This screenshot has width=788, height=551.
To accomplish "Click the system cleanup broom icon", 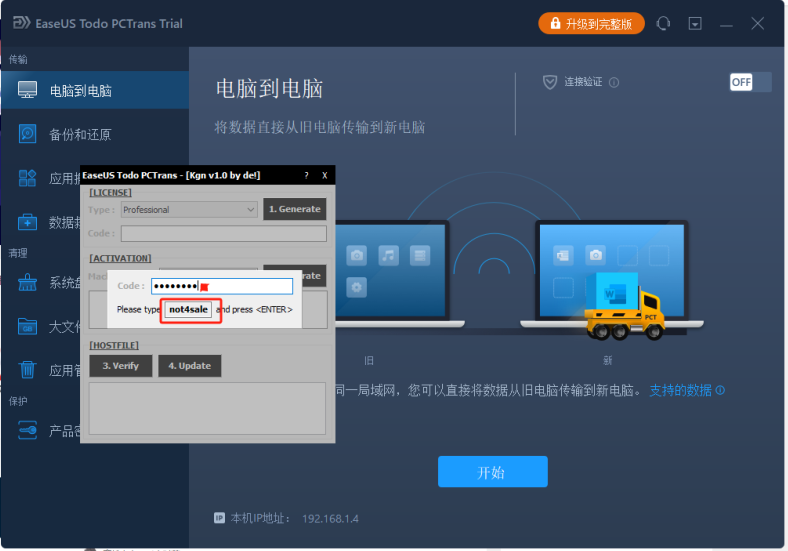I will tap(27, 283).
